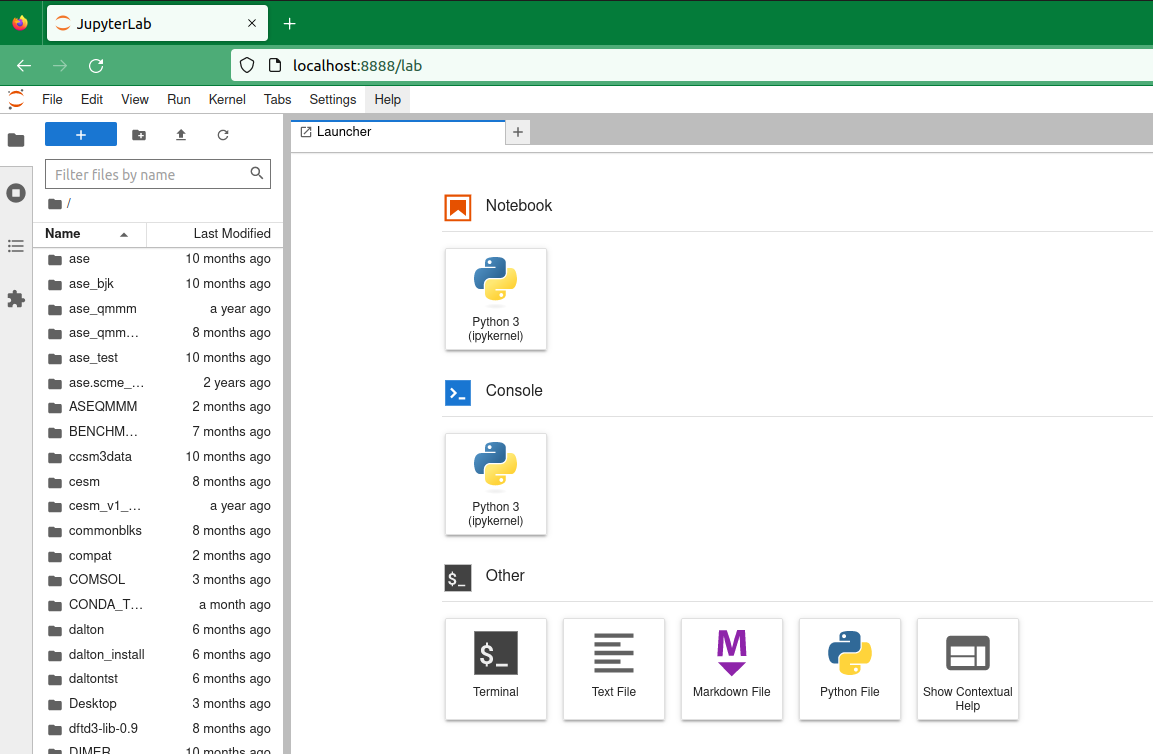Image resolution: width=1153 pixels, height=754 pixels.
Task: Open the running terminals and kernels panel
Action: pos(16,192)
